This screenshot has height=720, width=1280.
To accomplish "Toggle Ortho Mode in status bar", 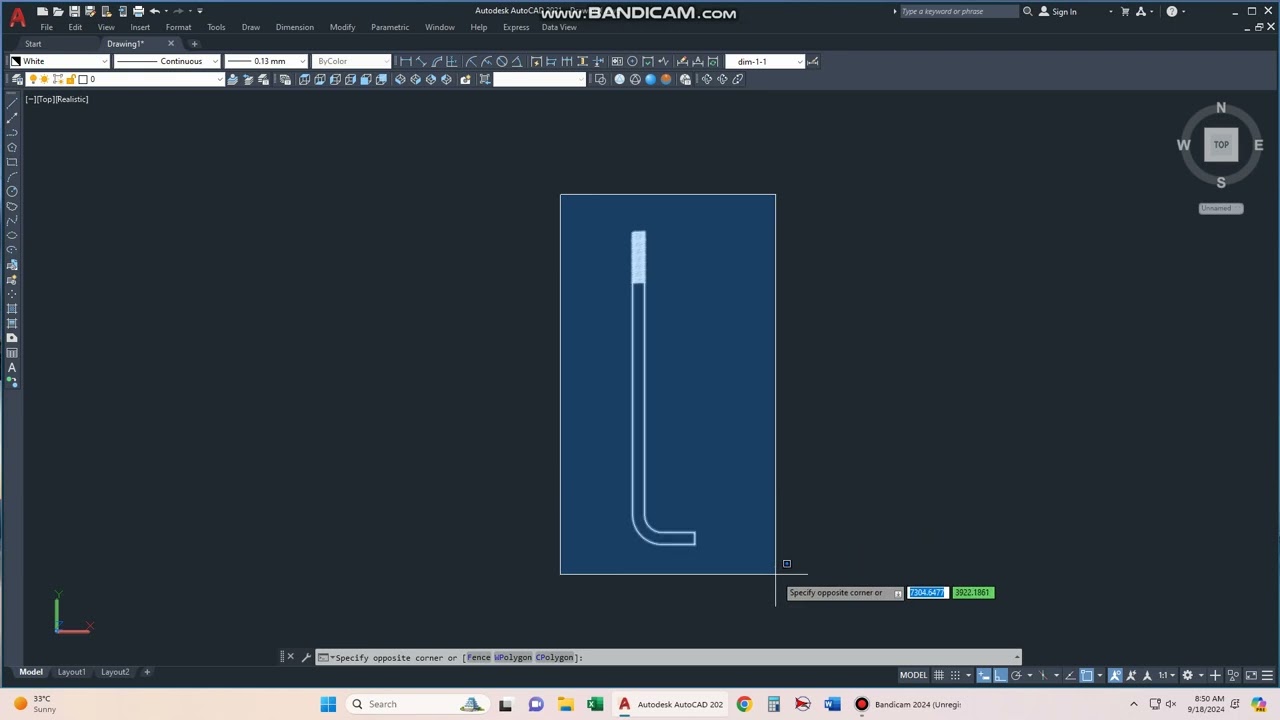I will (x=1000, y=675).
